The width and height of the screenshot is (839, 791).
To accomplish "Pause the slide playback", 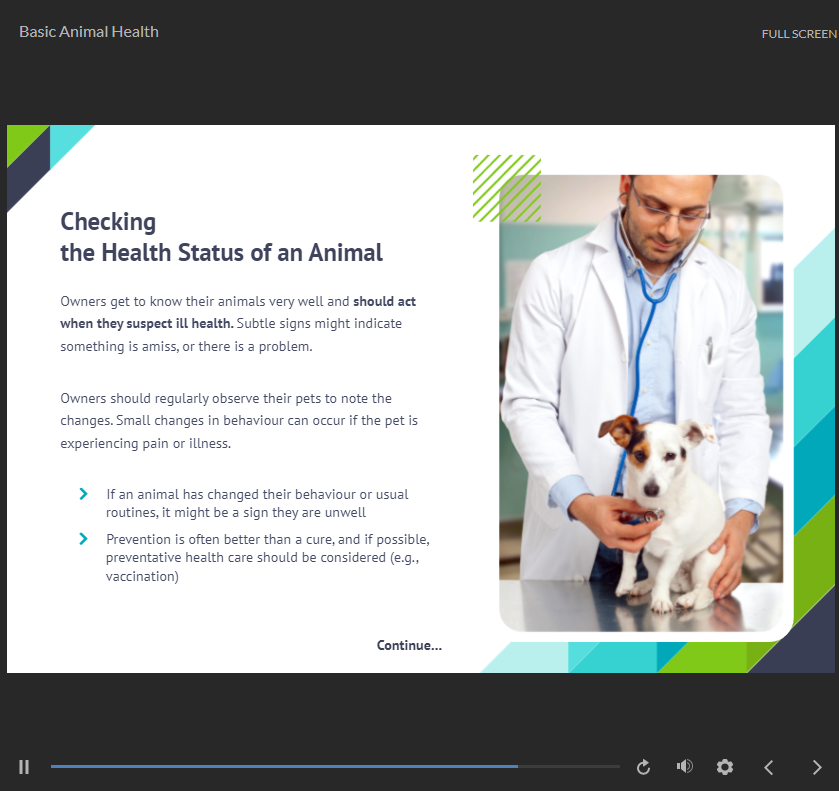I will pyautogui.click(x=24, y=767).
